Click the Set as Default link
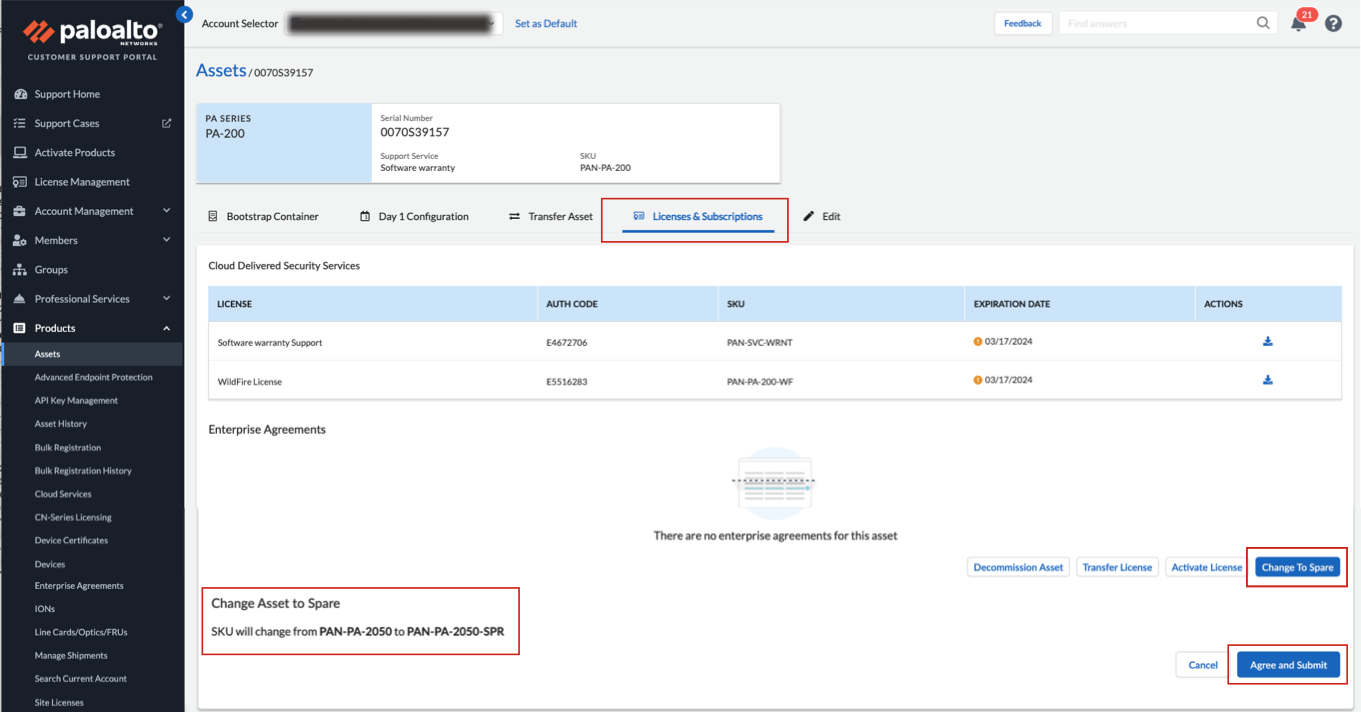 546,24
